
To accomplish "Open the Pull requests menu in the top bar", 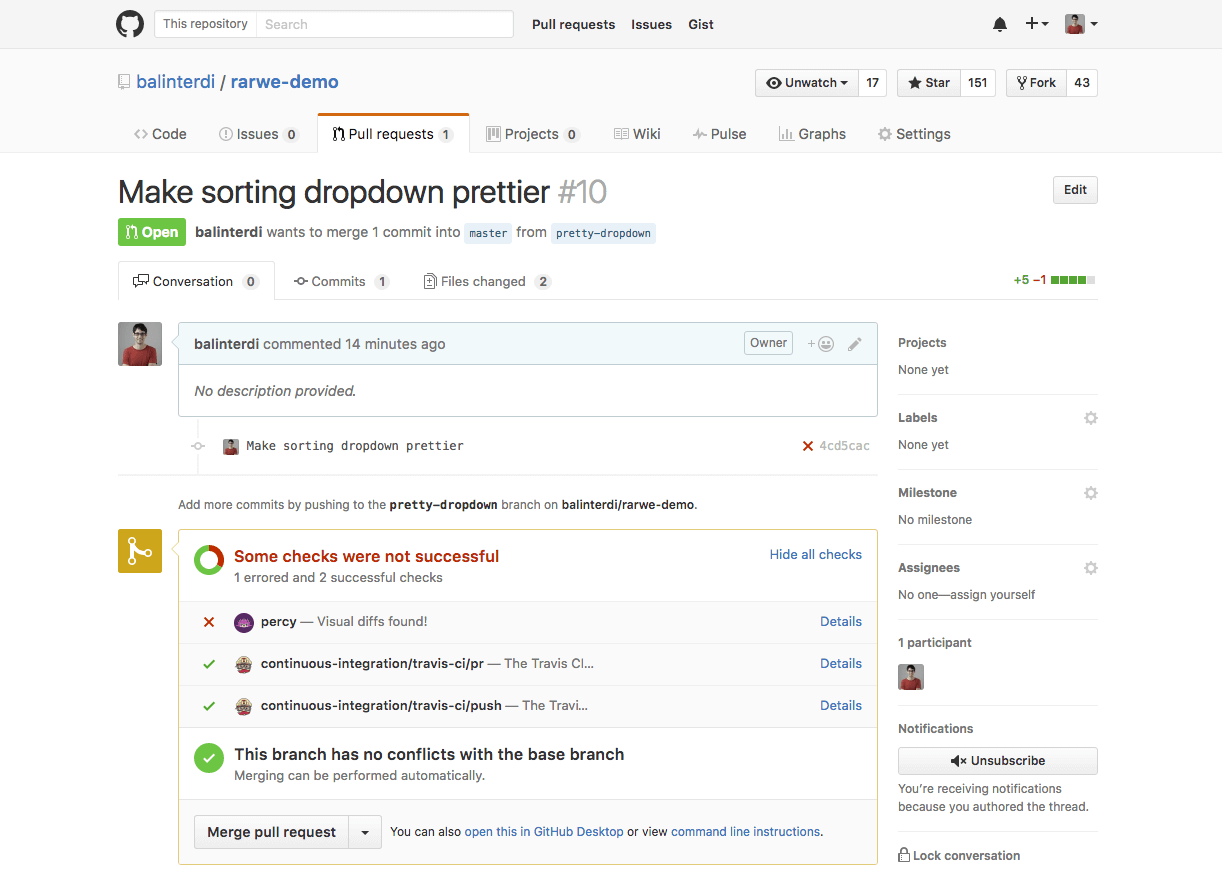I will tap(573, 23).
